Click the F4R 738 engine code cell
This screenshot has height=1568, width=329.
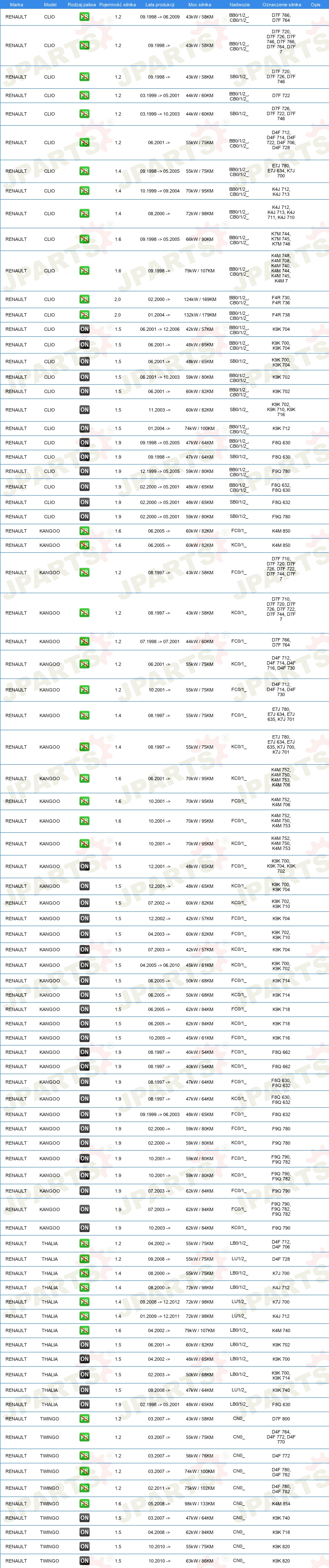tap(281, 315)
